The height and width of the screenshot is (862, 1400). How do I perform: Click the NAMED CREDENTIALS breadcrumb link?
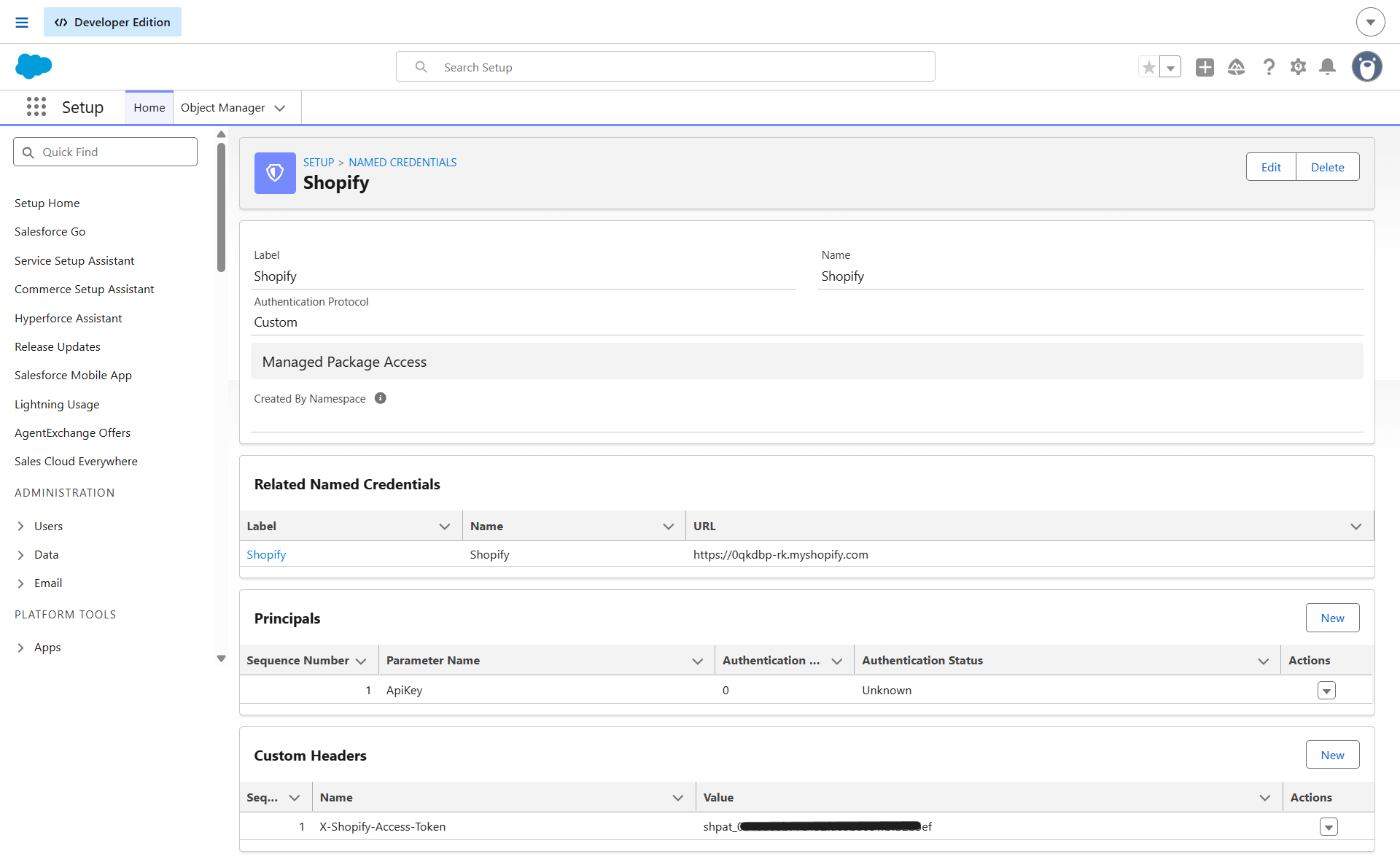(x=402, y=162)
